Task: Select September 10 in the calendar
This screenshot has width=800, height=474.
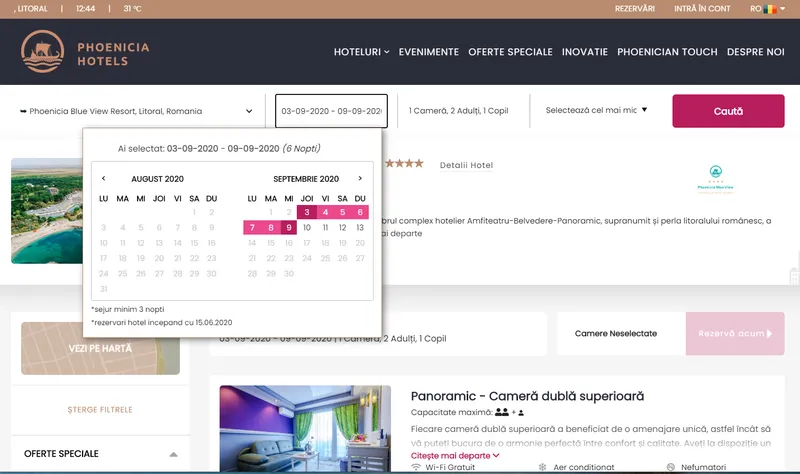Action: (307, 228)
